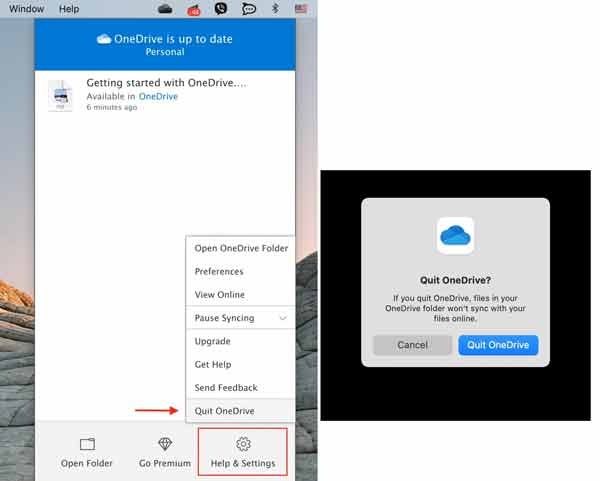Click the Getting started with OneDrive filename
Image resolution: width=600 pixels, height=481 pixels.
tap(167, 83)
